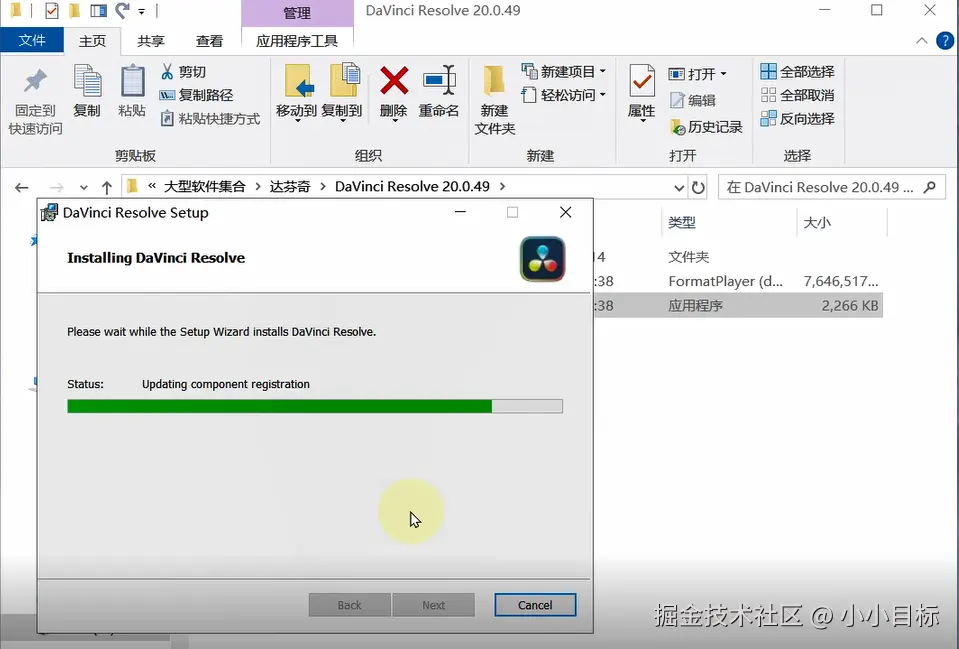Select the 应用程序 row sized 2,266 KB
The width and height of the screenshot is (959, 649).
pos(738,305)
